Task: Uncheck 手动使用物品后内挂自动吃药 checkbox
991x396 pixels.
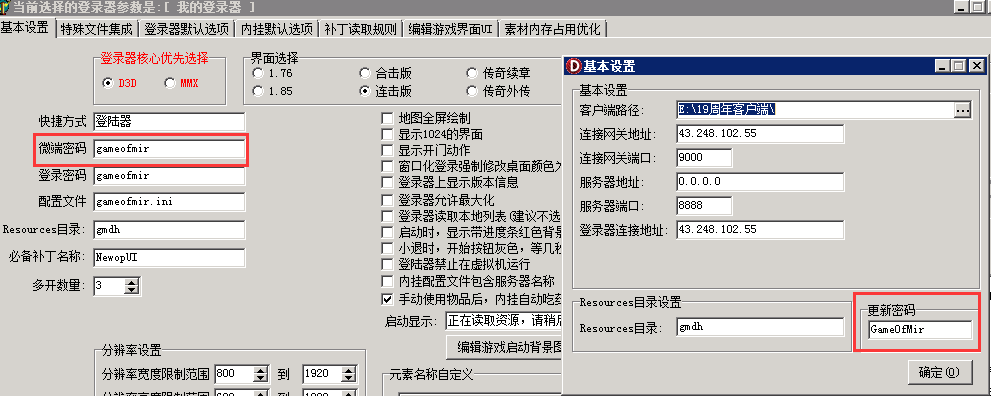Action: [x=387, y=298]
